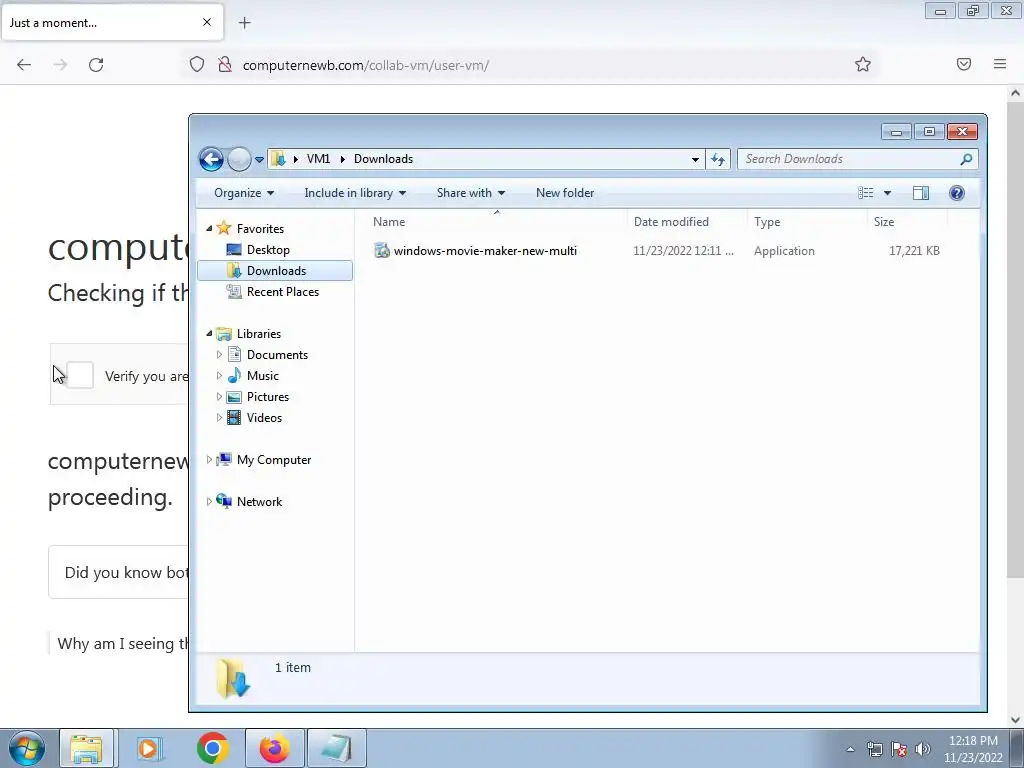Open Recent Places in Favorites
The height and width of the screenshot is (768, 1024).
click(x=282, y=292)
